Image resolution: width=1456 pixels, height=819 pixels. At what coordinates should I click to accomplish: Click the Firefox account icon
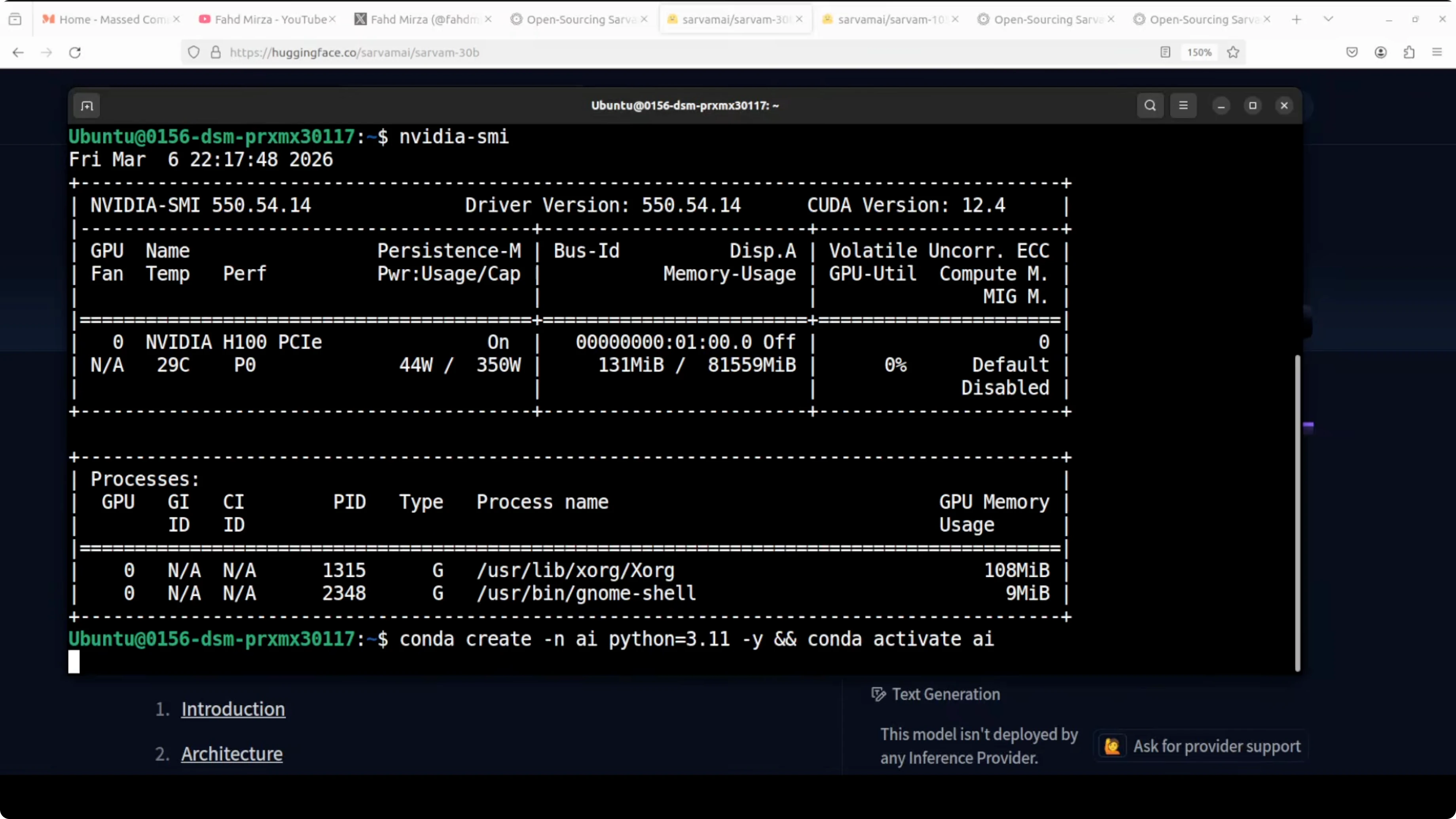1380,53
